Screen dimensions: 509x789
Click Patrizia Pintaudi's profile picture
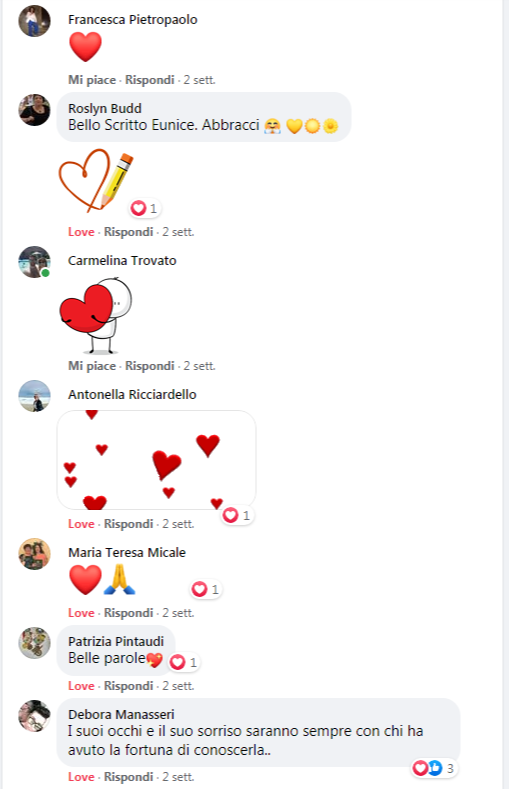[x=34, y=643]
